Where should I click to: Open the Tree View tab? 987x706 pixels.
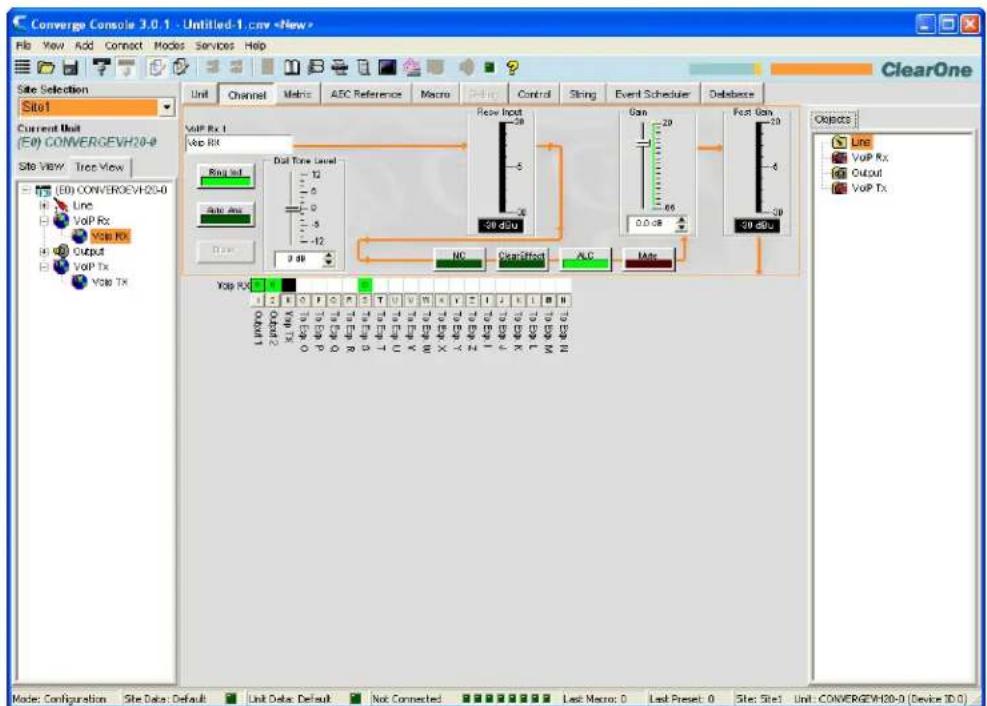[99, 167]
